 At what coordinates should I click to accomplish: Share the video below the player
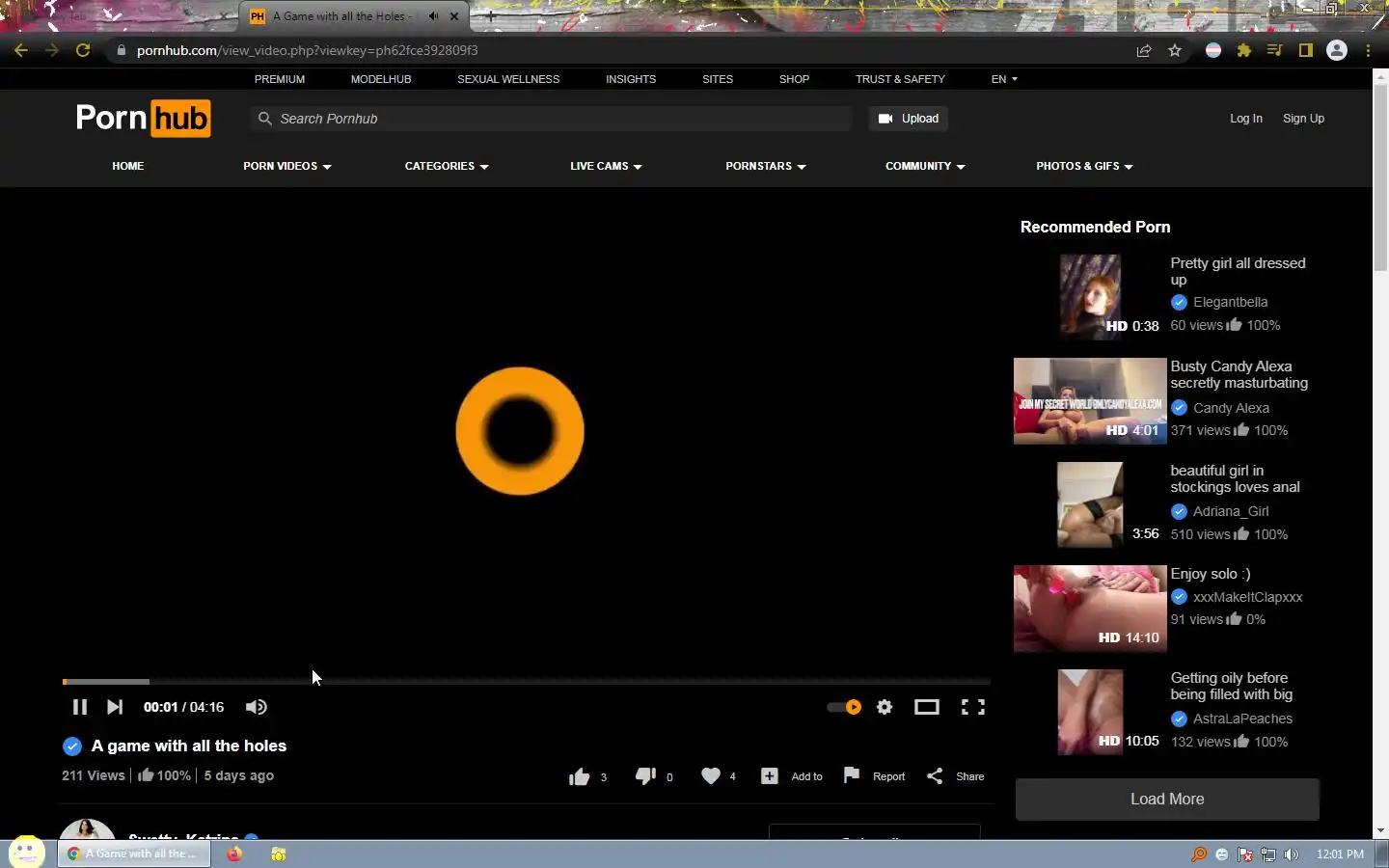pos(956,776)
